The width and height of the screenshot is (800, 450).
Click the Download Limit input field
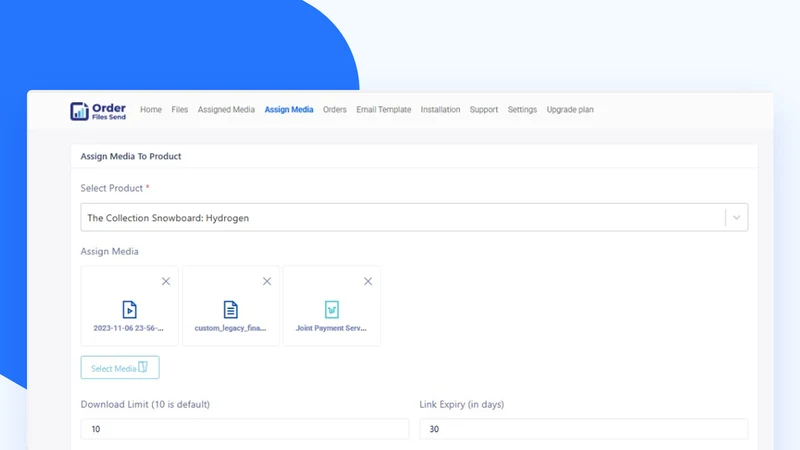tap(245, 429)
